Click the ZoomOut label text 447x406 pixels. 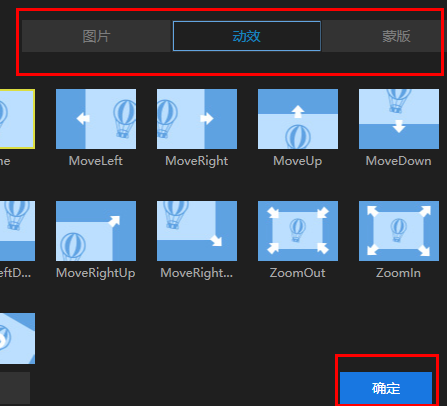point(297,273)
